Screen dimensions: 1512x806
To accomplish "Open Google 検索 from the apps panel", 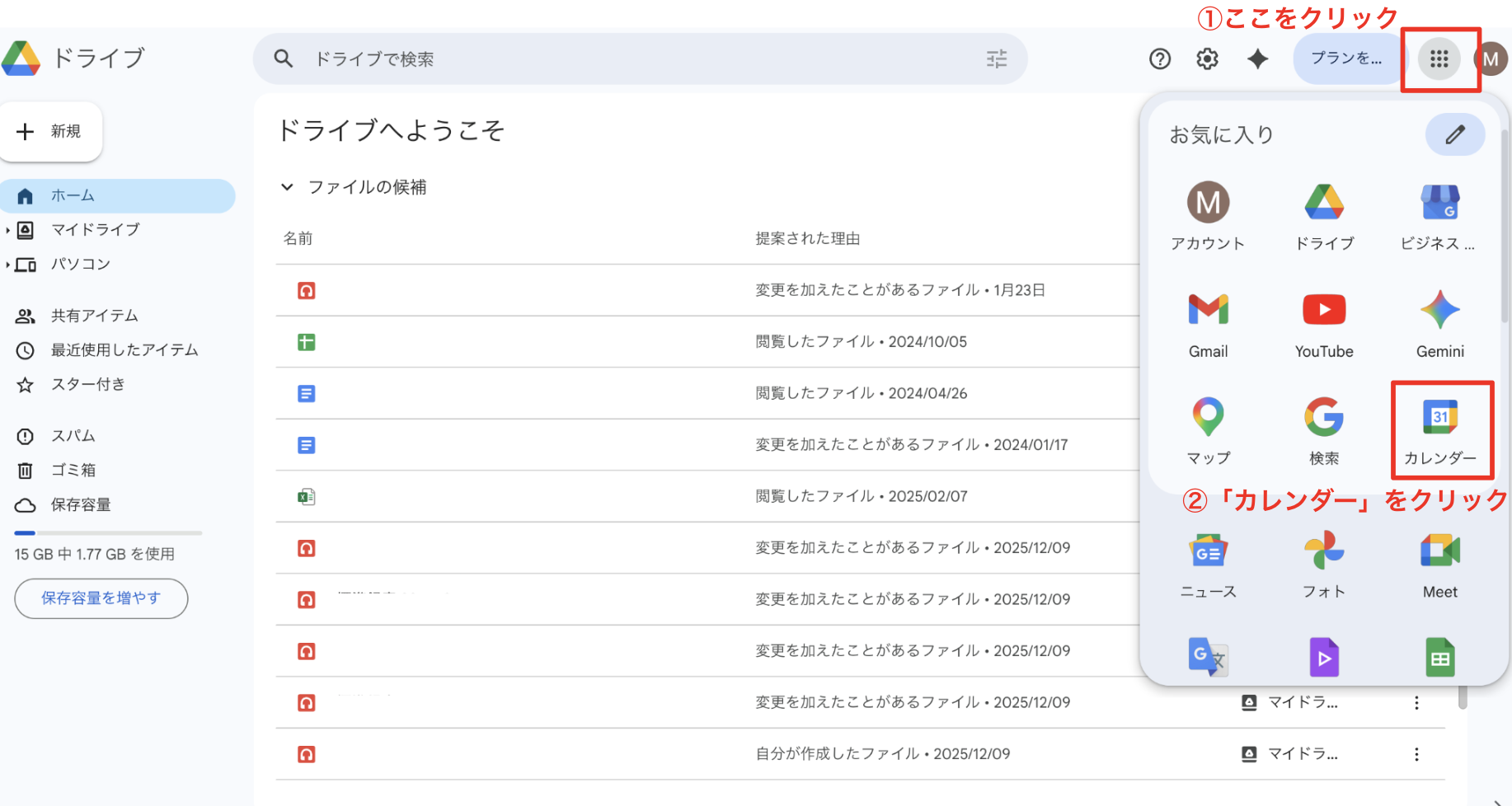I will coord(1324,431).
